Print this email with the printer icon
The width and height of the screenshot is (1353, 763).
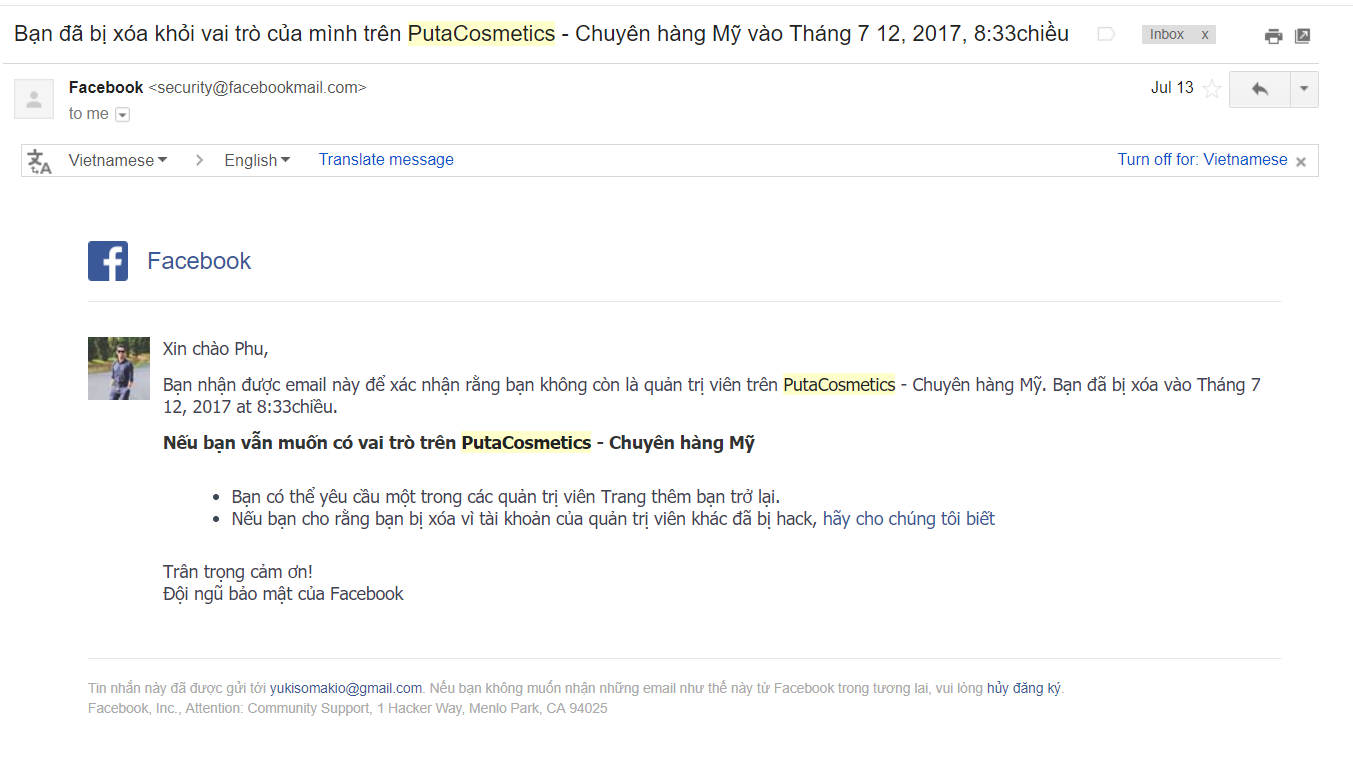point(1273,36)
